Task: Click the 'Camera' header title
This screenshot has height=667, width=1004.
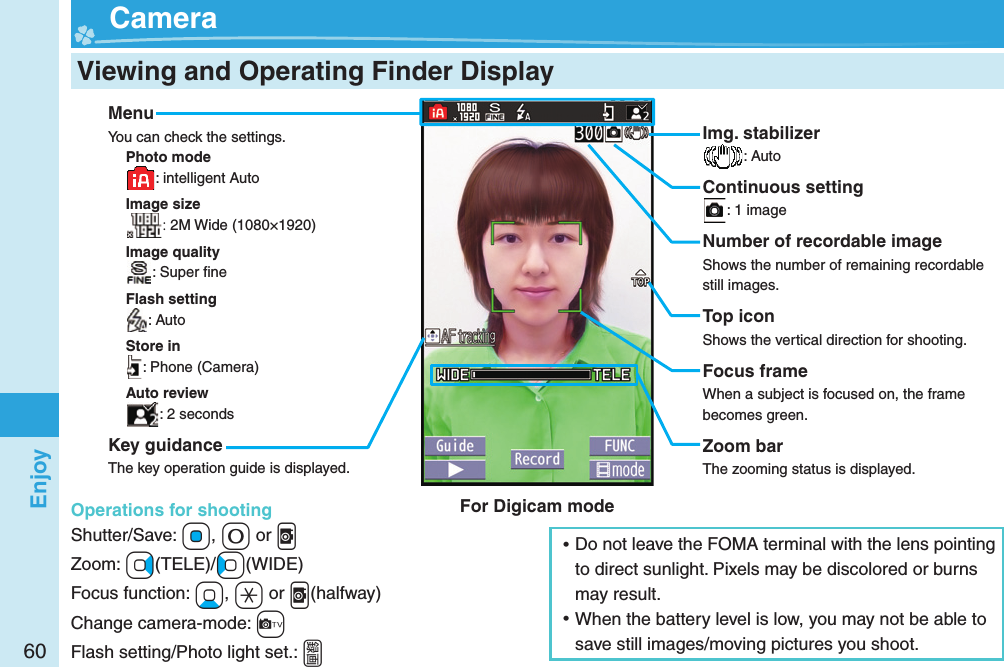Action: (163, 17)
